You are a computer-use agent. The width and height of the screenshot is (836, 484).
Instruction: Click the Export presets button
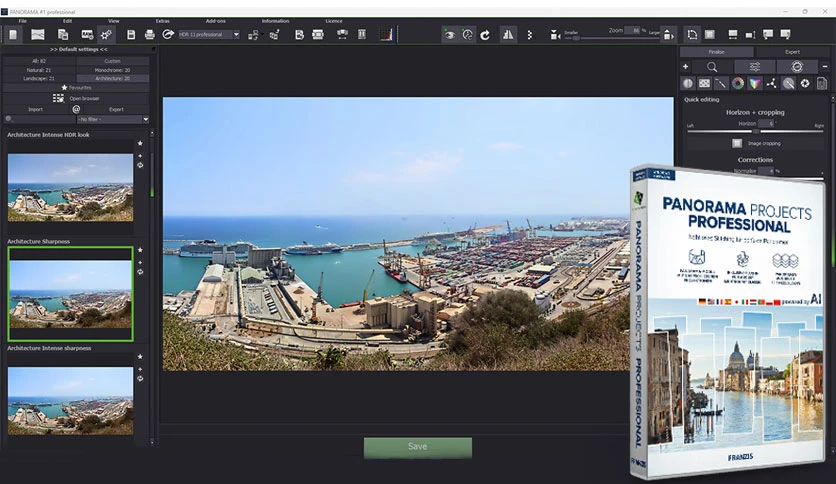pos(116,109)
